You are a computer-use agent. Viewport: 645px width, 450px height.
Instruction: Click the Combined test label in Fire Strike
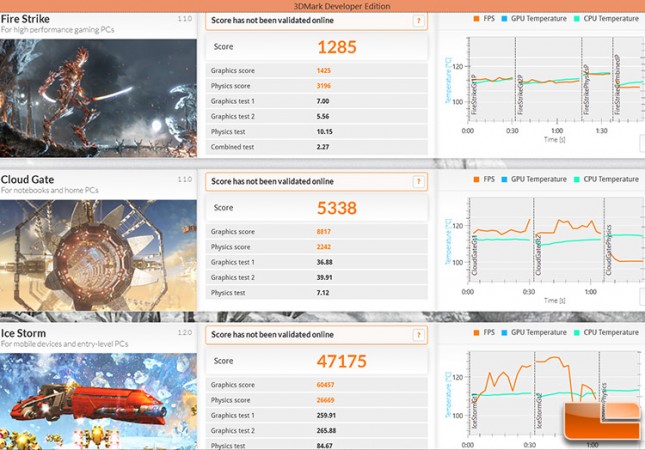[x=232, y=147]
